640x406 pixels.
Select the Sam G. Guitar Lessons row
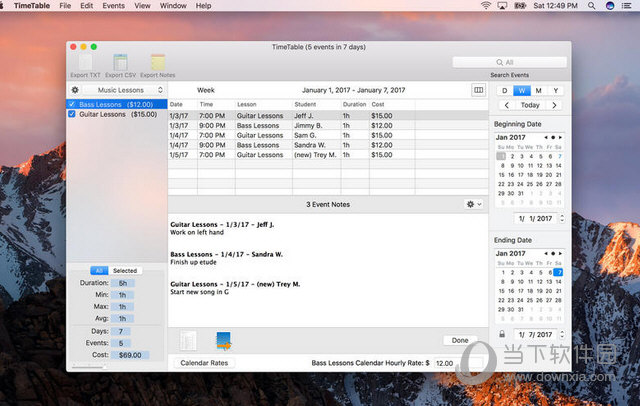[328, 135]
